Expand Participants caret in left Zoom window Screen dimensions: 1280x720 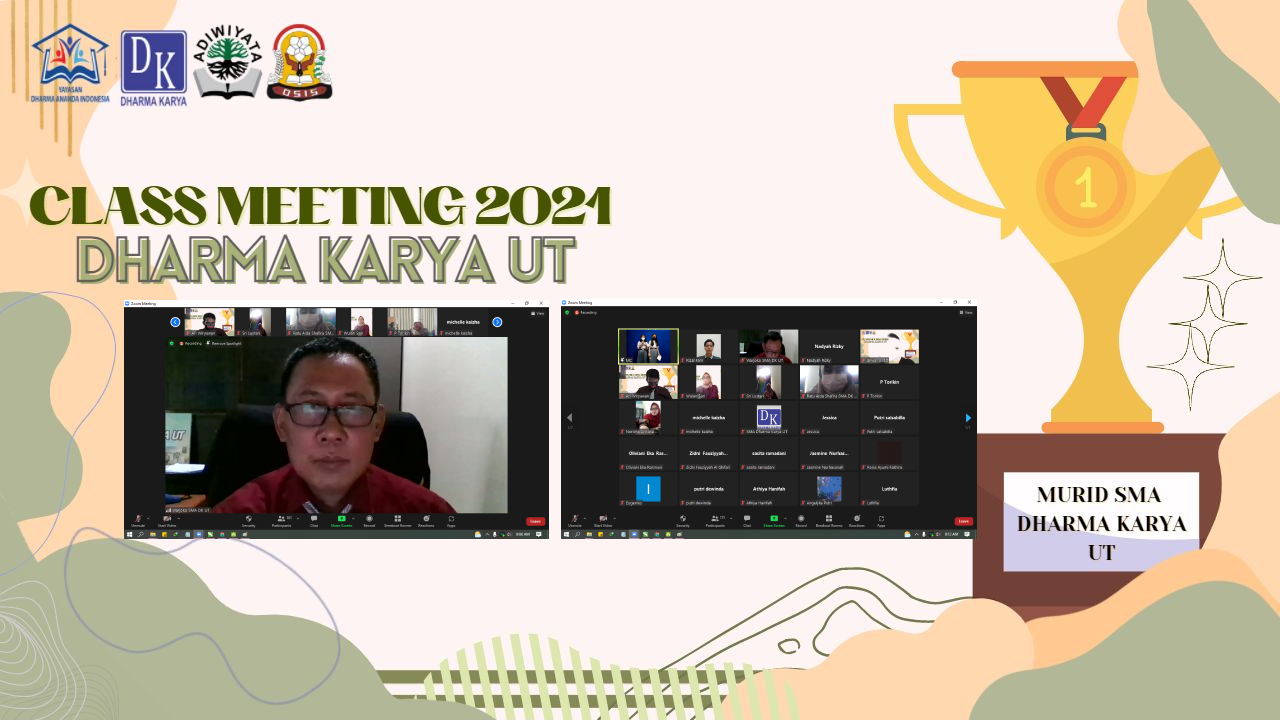click(298, 518)
